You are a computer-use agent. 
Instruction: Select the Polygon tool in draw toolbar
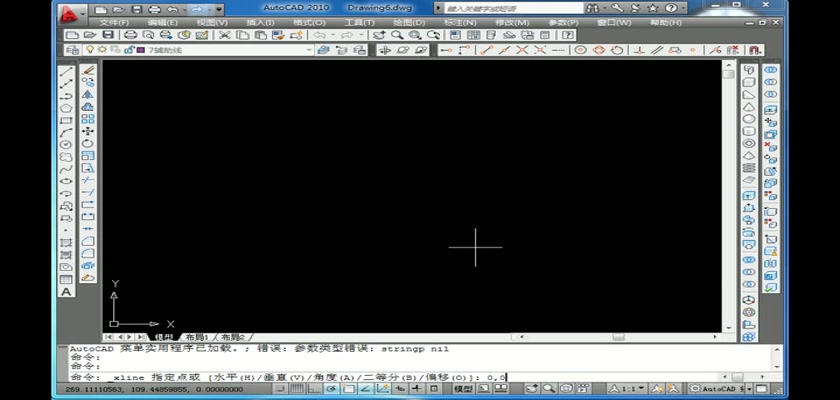pos(66,108)
